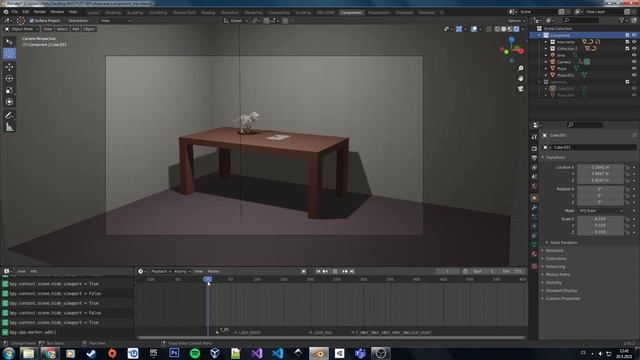Image resolution: width=640 pixels, height=360 pixels.
Task: Open the Material properties tab icon
Action: coord(534,254)
